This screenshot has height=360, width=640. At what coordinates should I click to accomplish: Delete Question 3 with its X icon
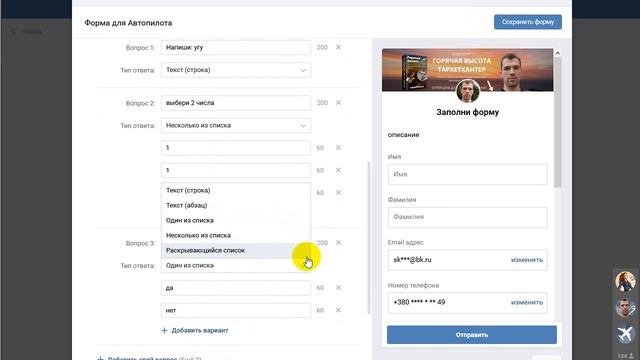pos(338,243)
